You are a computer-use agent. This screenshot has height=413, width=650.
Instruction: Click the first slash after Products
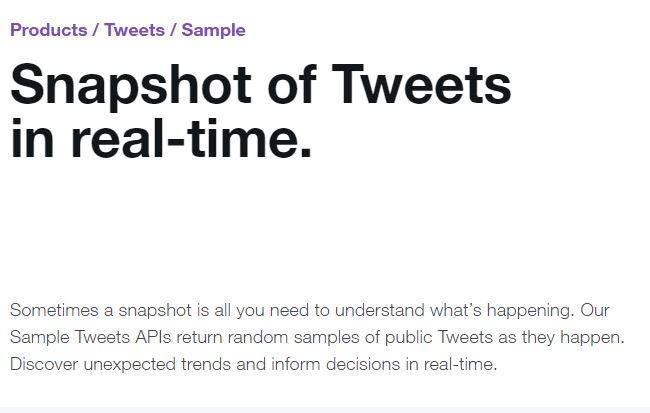pos(95,30)
